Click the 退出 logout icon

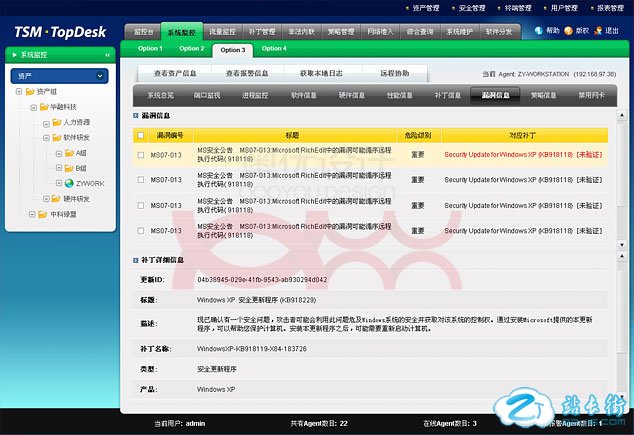[x=599, y=31]
